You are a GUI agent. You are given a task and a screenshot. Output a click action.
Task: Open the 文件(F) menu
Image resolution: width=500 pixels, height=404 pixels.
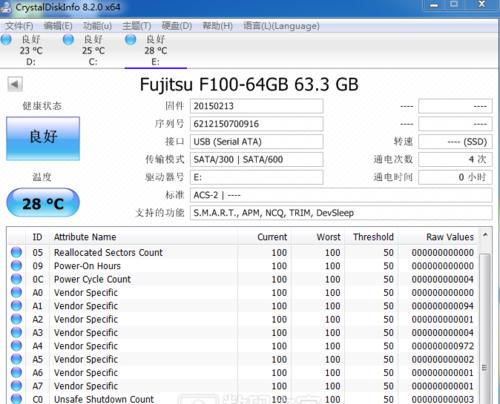(x=19, y=26)
